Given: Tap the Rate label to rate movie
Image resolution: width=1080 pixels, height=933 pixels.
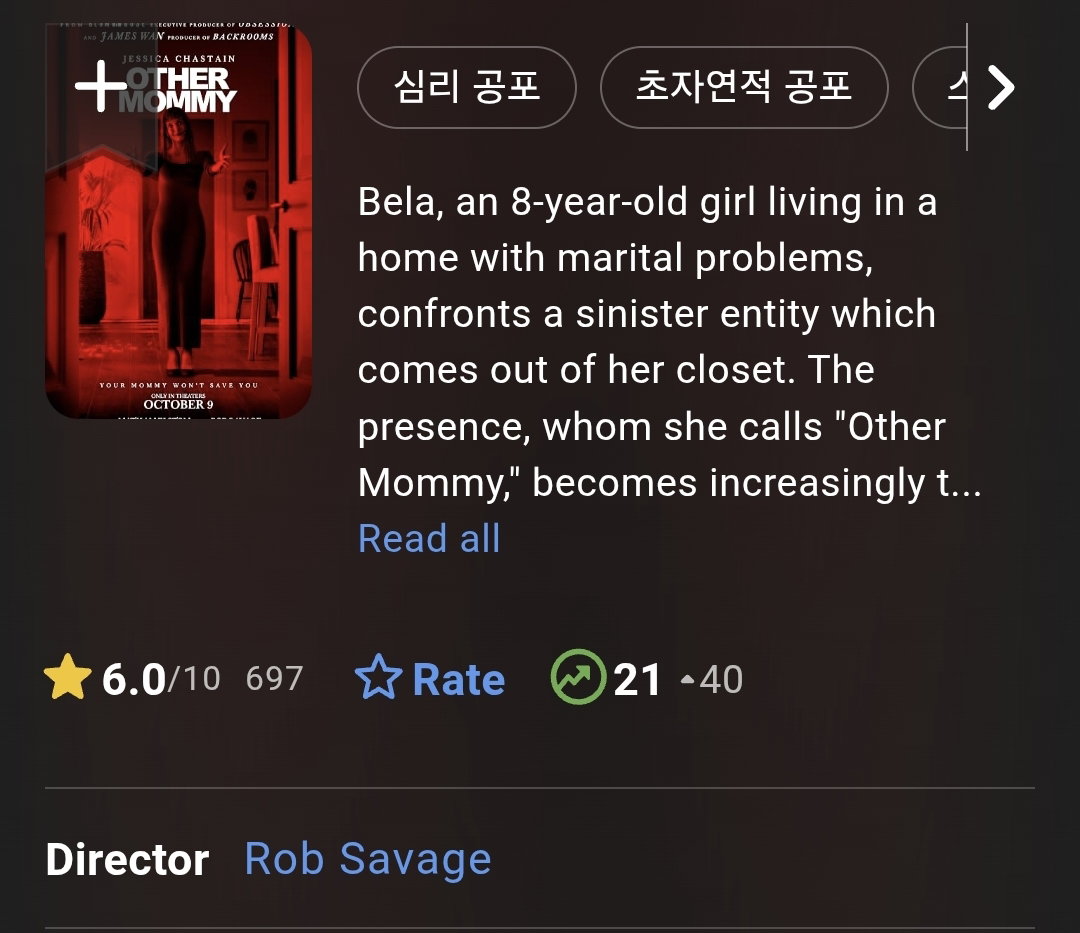Looking at the screenshot, I should pyautogui.click(x=459, y=680).
